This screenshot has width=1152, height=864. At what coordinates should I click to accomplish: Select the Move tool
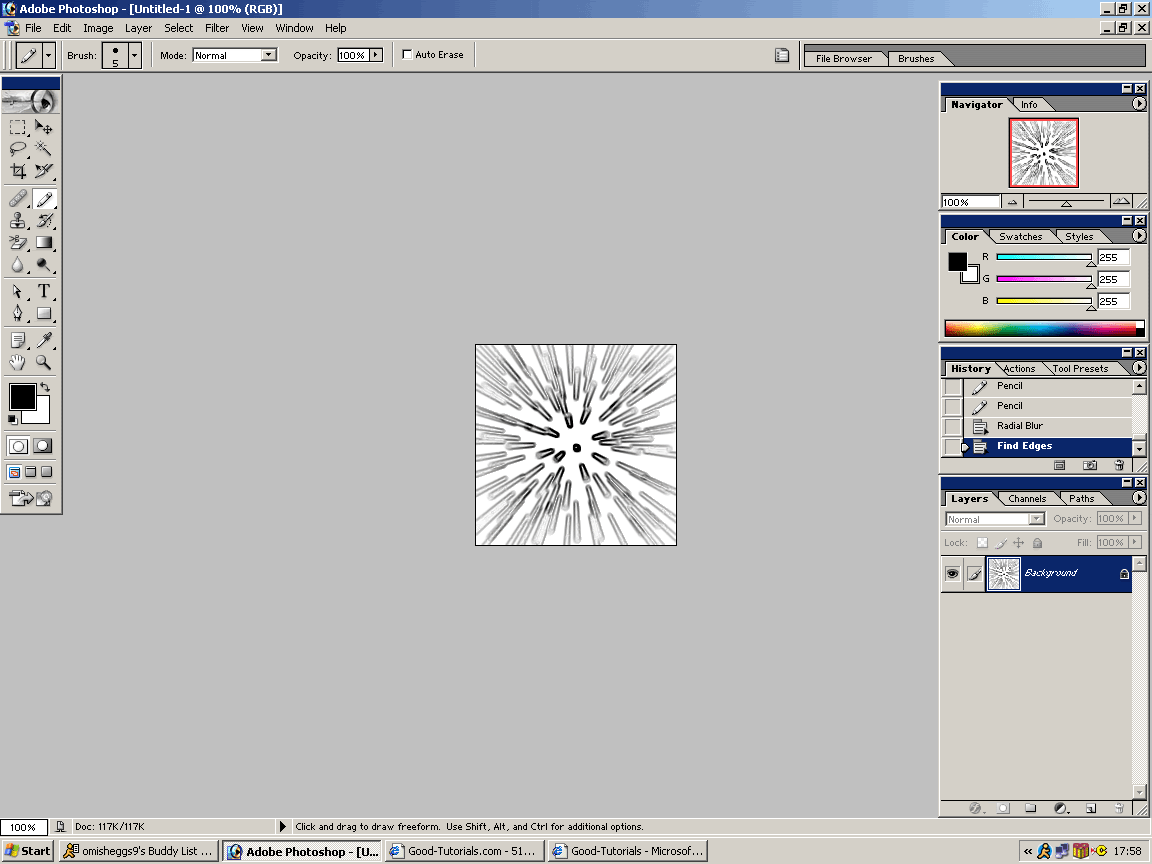(x=43, y=128)
